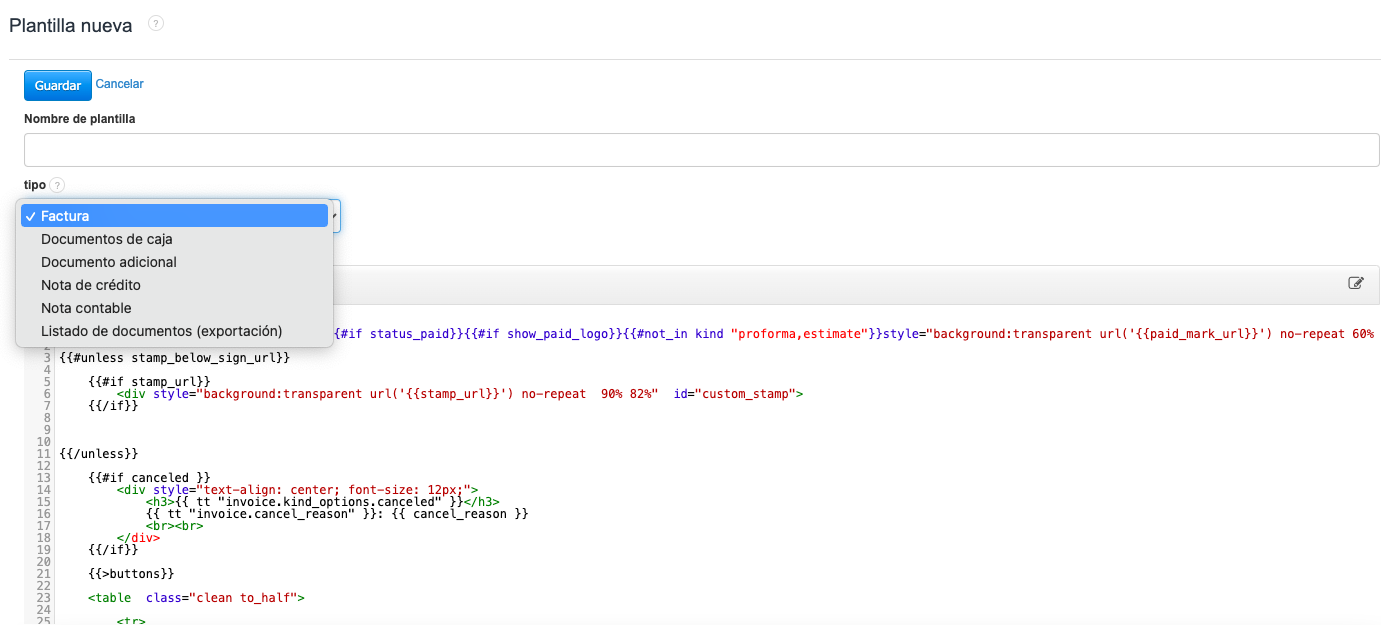Click the invoice.cancel_reason code line
1381x625 pixels.
(x=336, y=513)
